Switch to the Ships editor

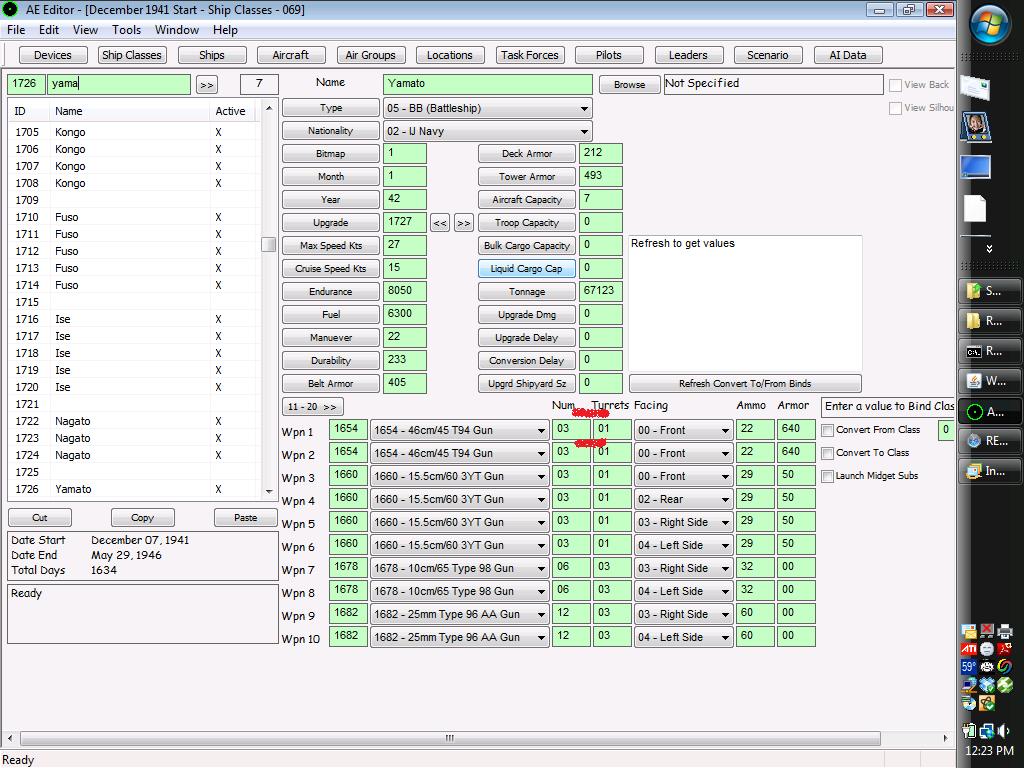(x=212, y=56)
